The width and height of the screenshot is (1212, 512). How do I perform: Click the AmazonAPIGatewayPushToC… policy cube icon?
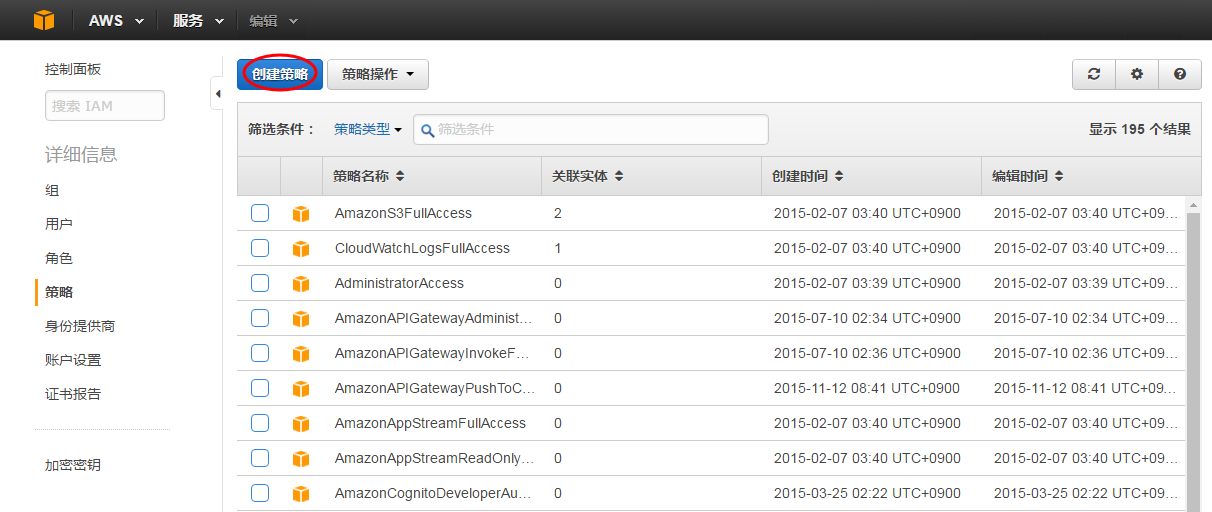(x=301, y=389)
